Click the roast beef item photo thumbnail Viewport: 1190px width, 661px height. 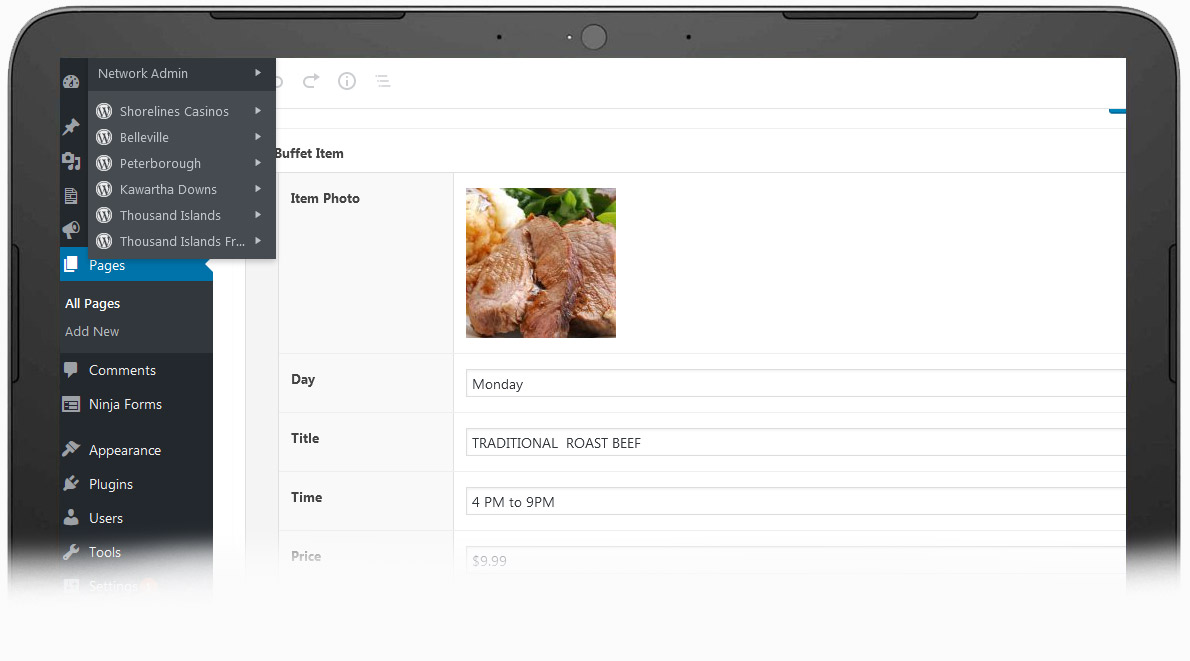click(x=541, y=263)
